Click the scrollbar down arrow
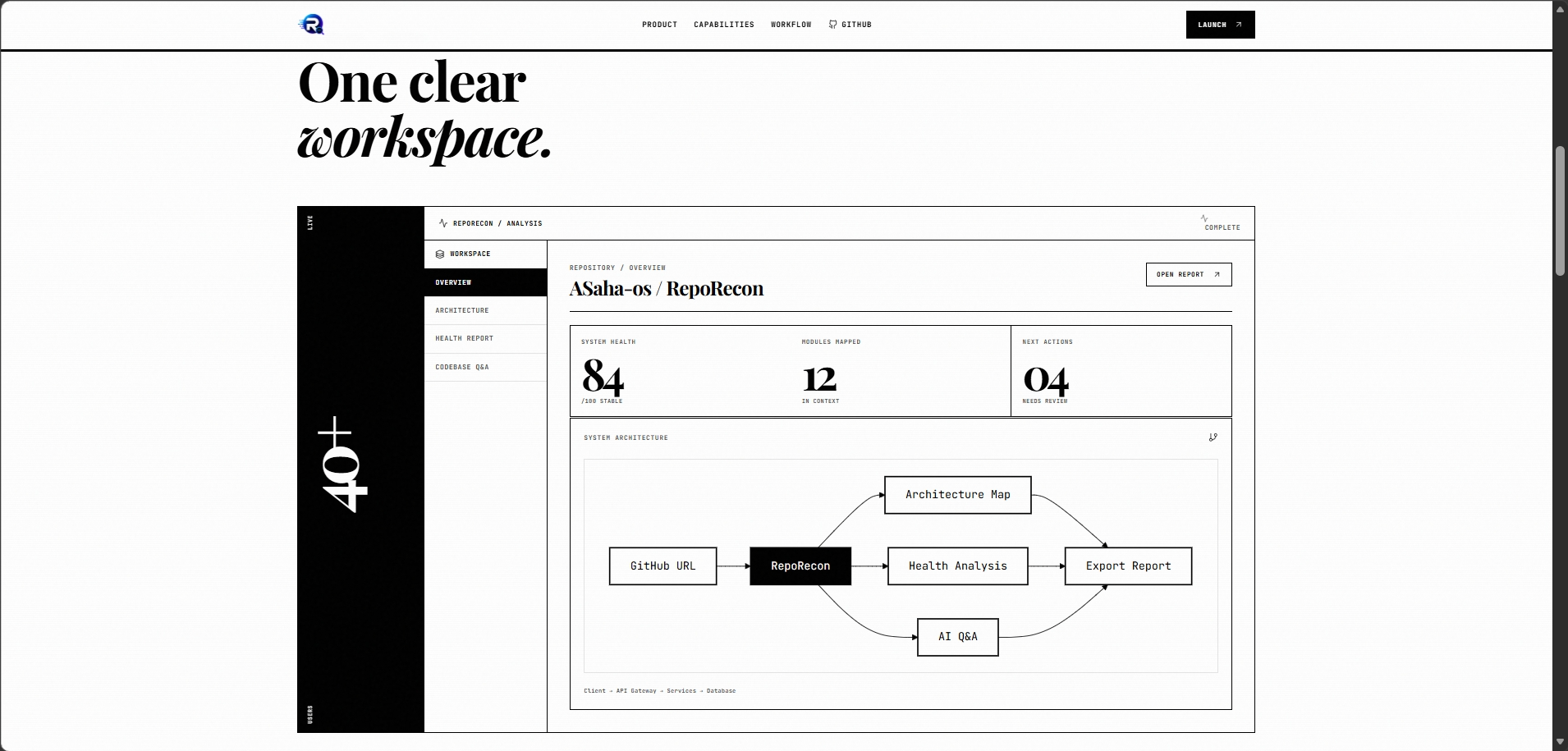Viewport: 1568px width, 751px height. (1560, 743)
